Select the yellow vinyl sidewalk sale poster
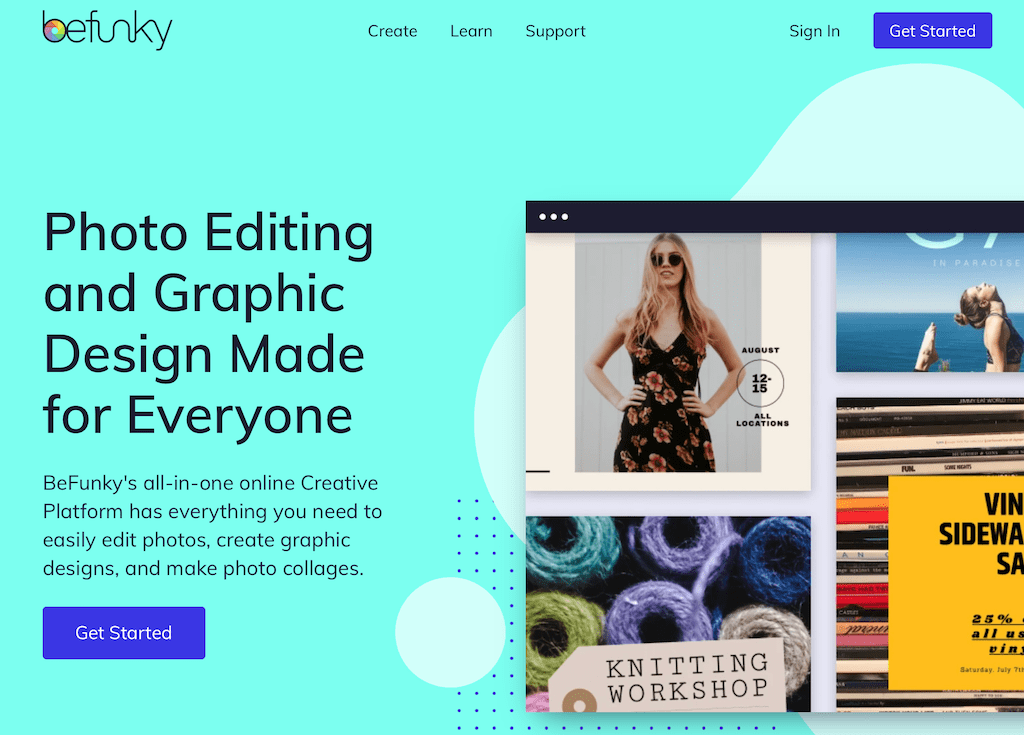This screenshot has height=735, width=1024. point(956,583)
